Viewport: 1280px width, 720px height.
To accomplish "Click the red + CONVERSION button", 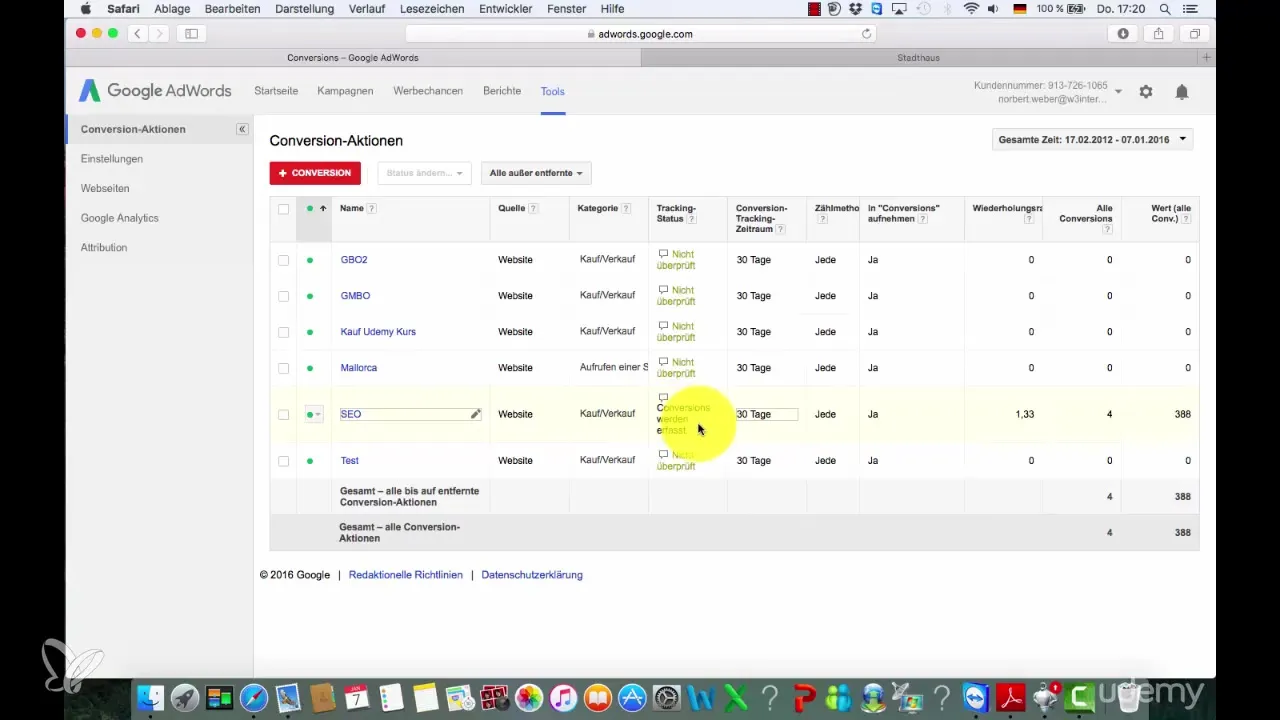I will [315, 173].
